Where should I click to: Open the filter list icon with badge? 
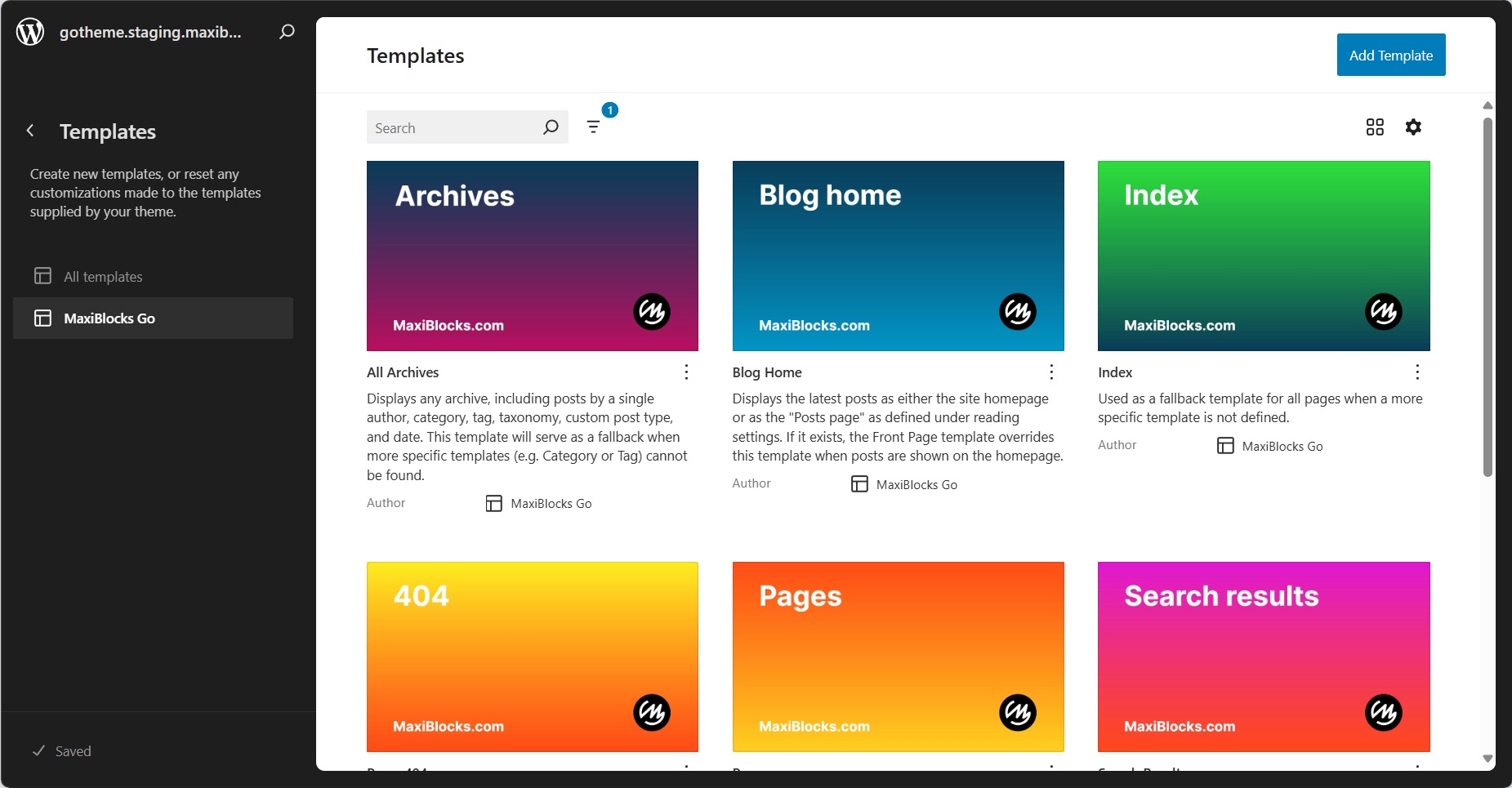(594, 127)
